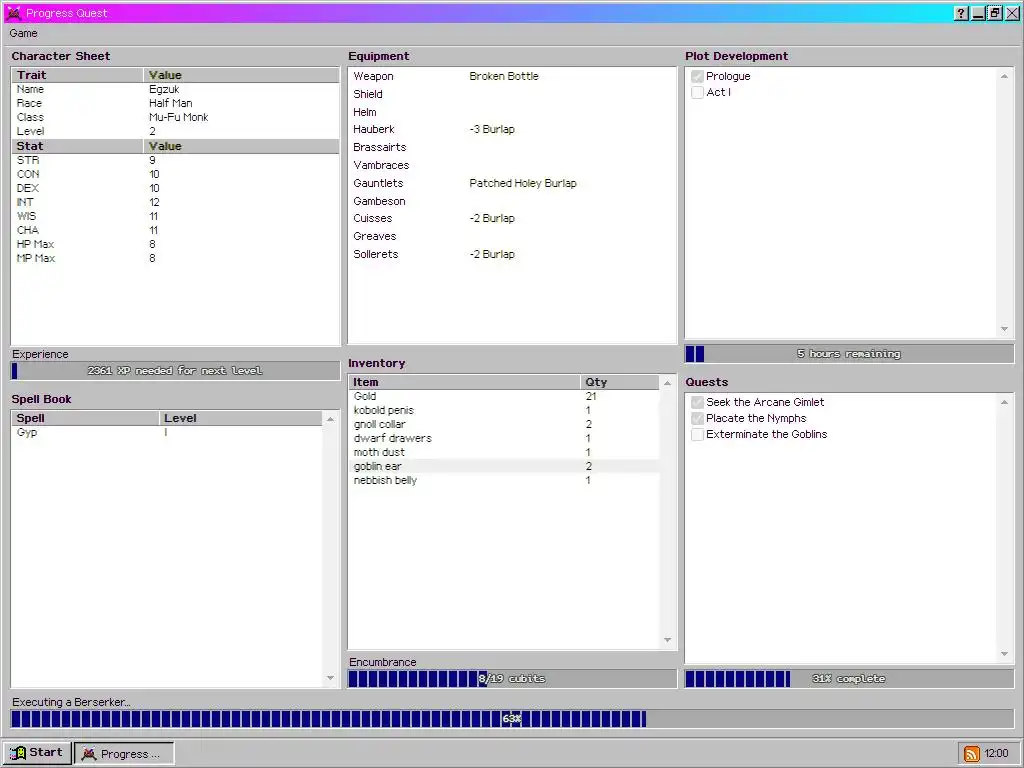Click the RSS feed tray icon
Screen dimensions: 1024x768
972,754
